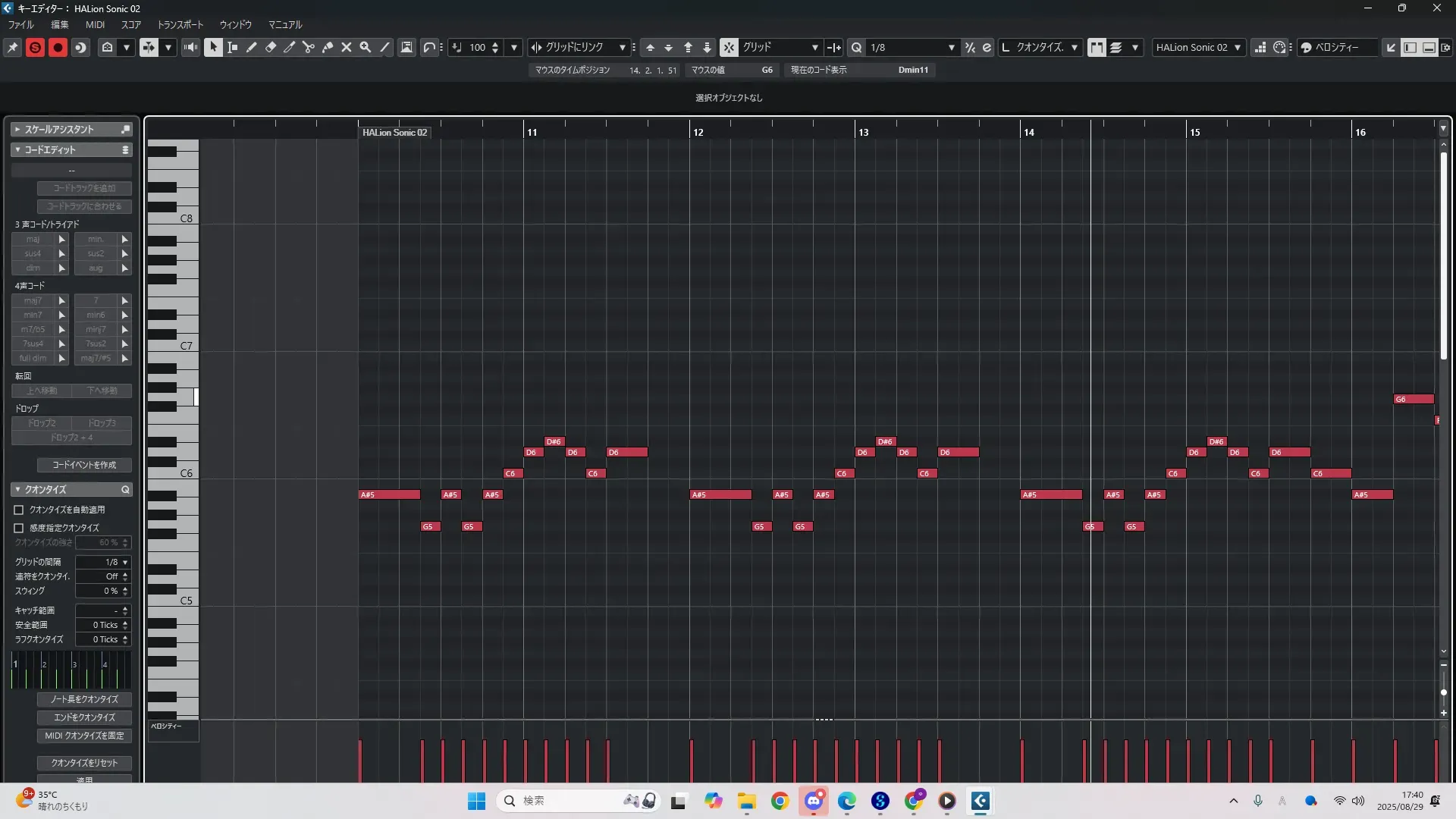Select the Erase tool

[270, 47]
